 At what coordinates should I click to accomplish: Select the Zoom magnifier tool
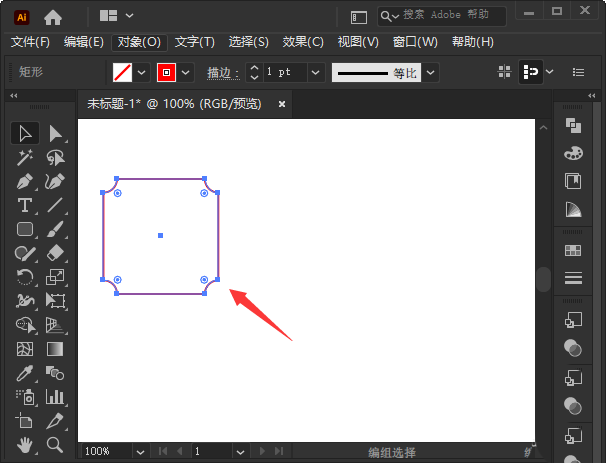pos(56,444)
